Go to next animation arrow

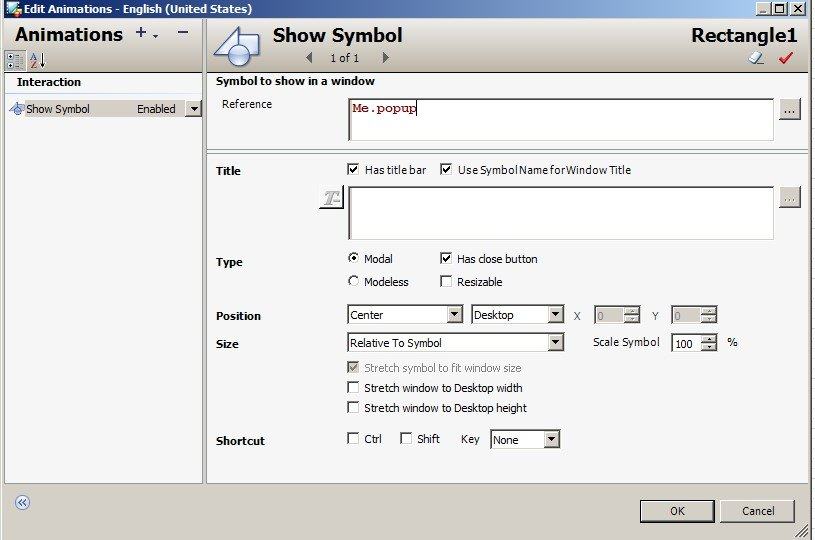(x=386, y=58)
